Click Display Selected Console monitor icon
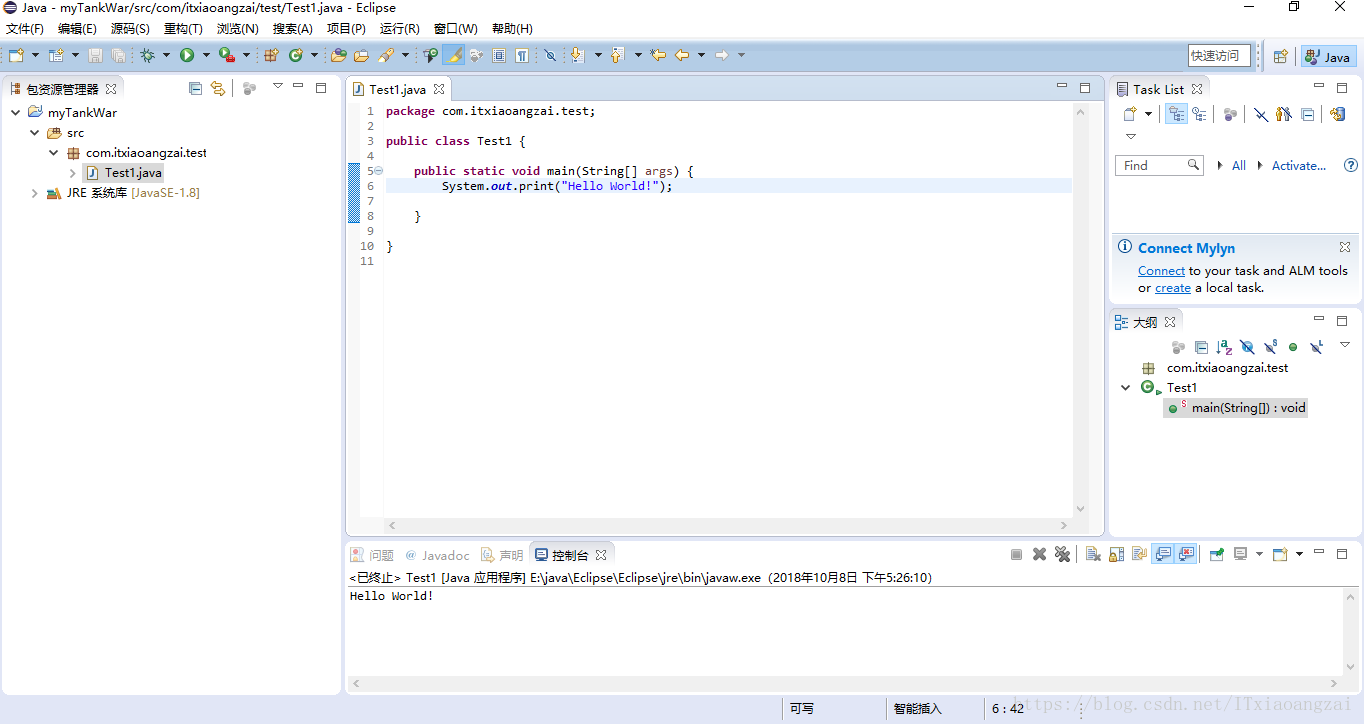1364x724 pixels. (1241, 554)
